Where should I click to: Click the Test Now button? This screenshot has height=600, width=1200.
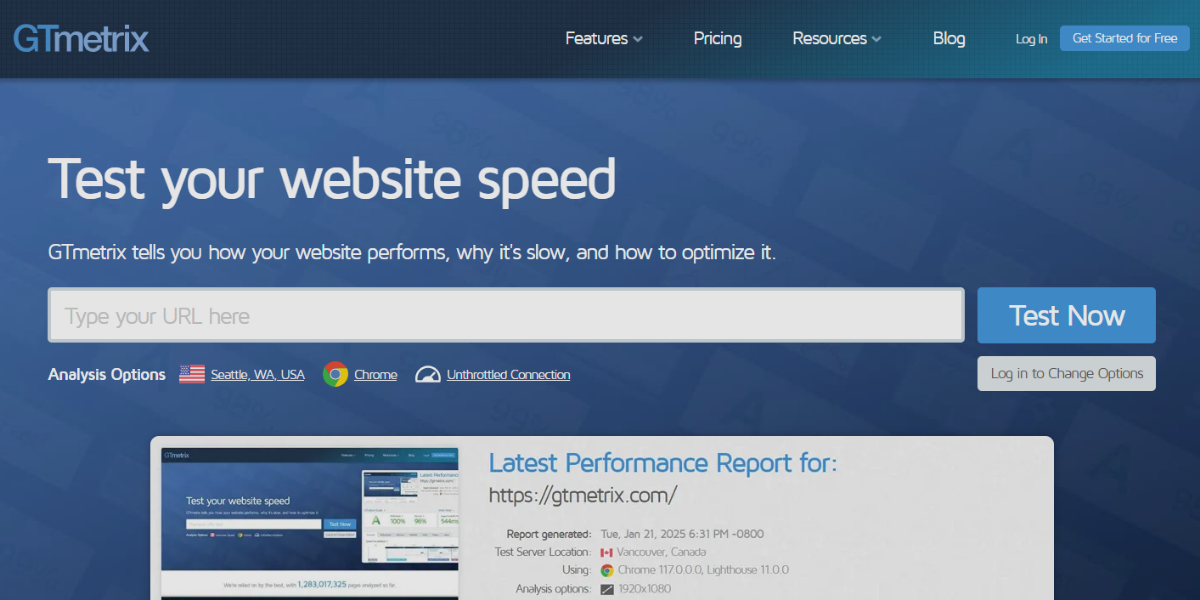(x=1066, y=316)
